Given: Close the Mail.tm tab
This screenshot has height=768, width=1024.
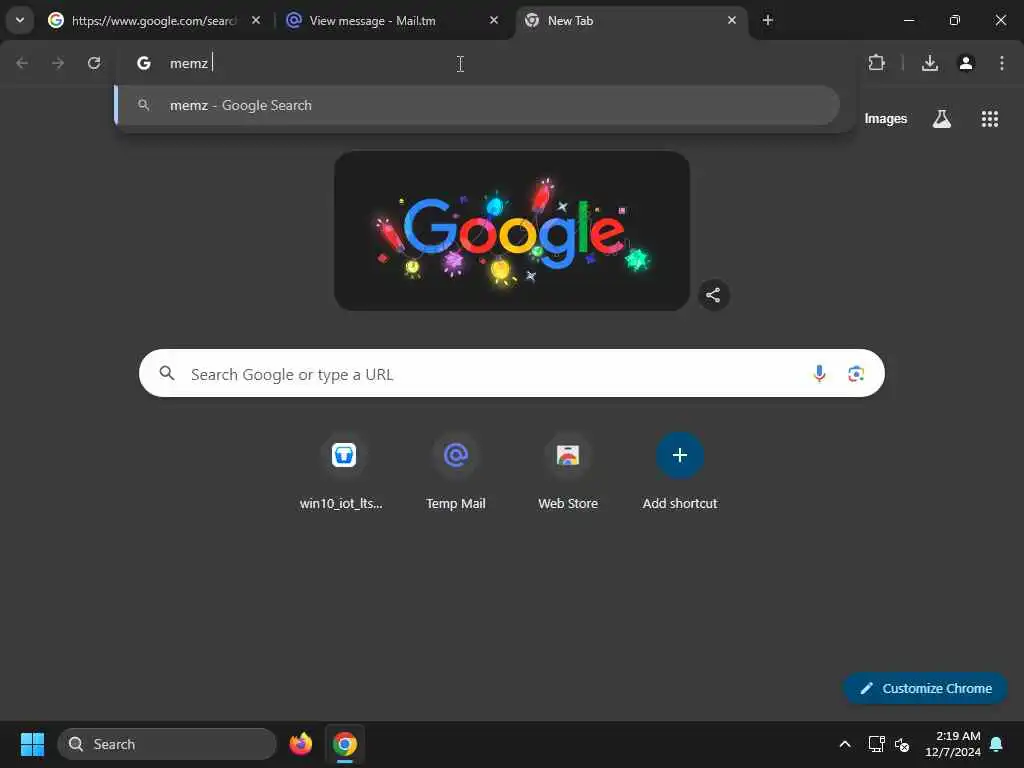Looking at the screenshot, I should [494, 20].
